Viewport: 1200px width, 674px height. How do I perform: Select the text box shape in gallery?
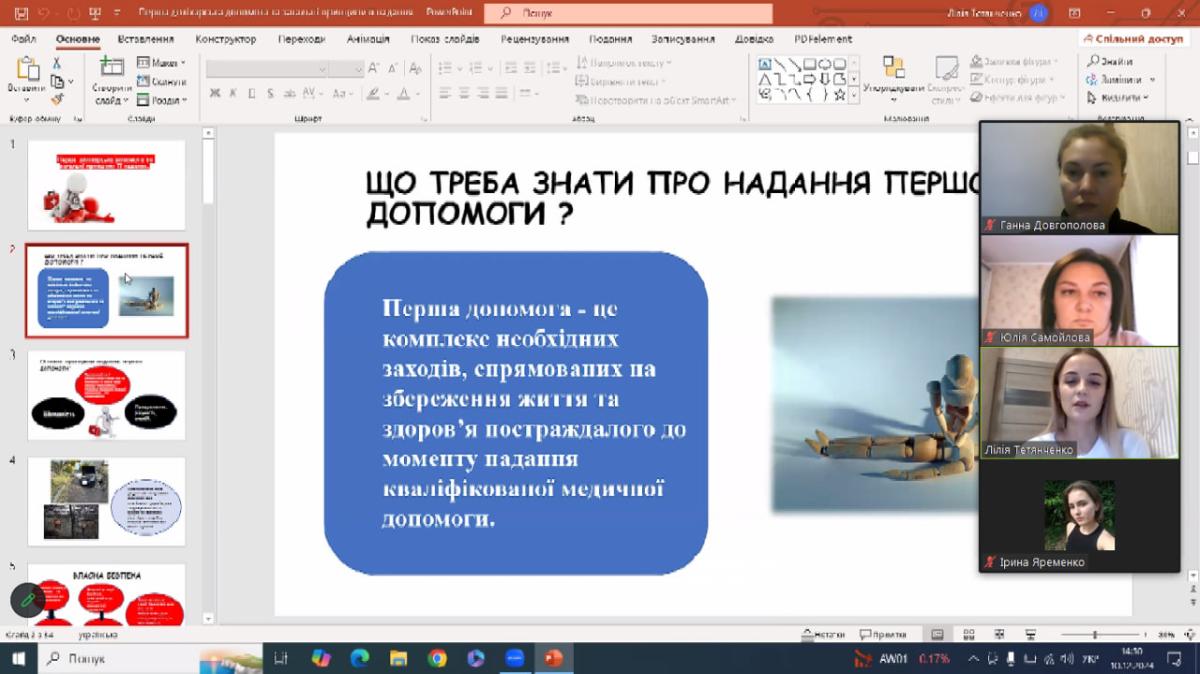coord(765,64)
